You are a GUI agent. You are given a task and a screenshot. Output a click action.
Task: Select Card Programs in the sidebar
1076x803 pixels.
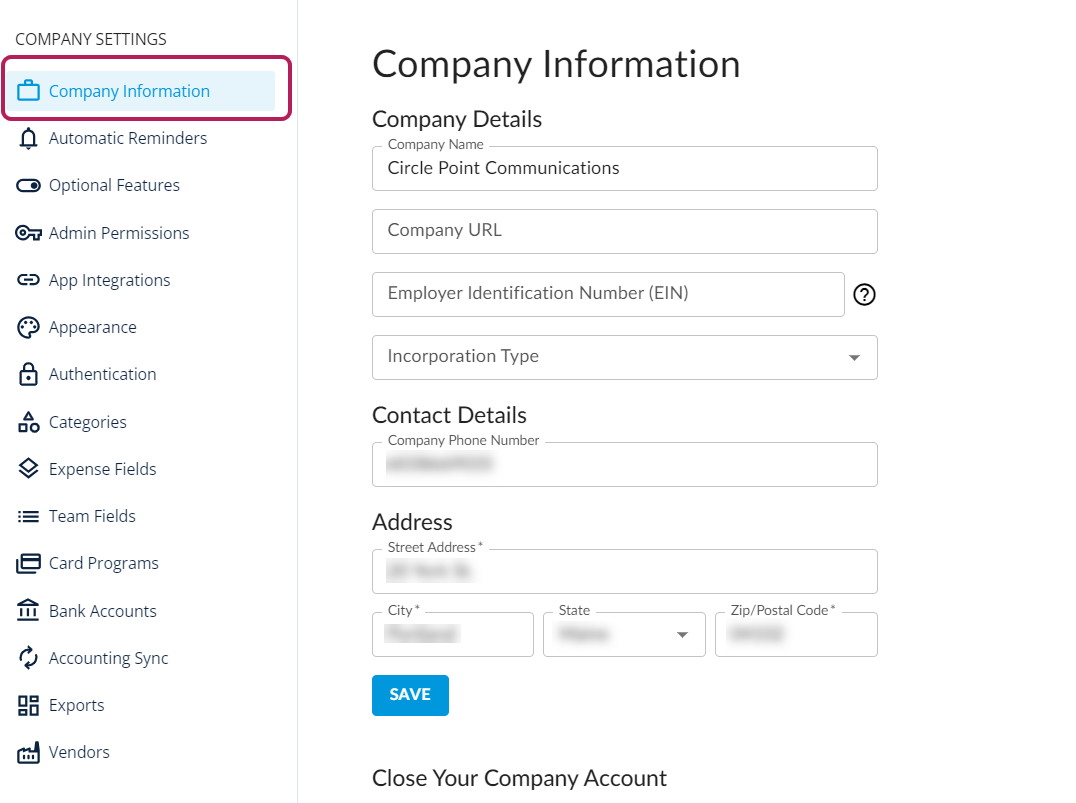coord(103,563)
